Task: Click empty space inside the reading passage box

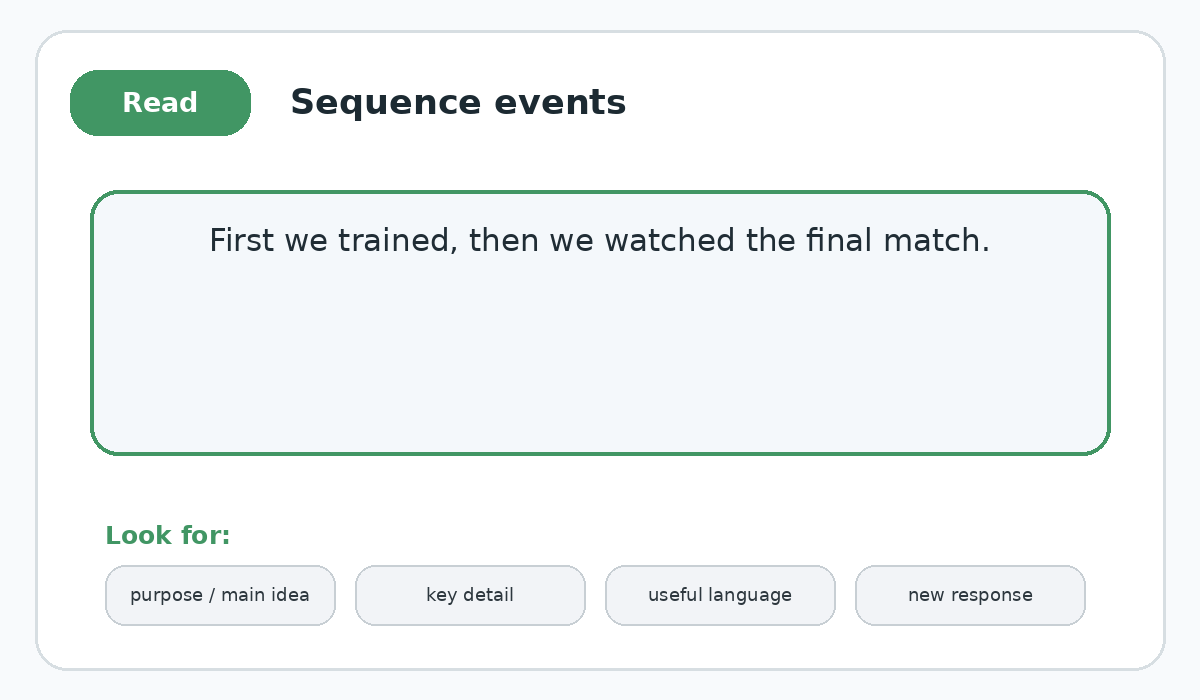Action: point(600,360)
